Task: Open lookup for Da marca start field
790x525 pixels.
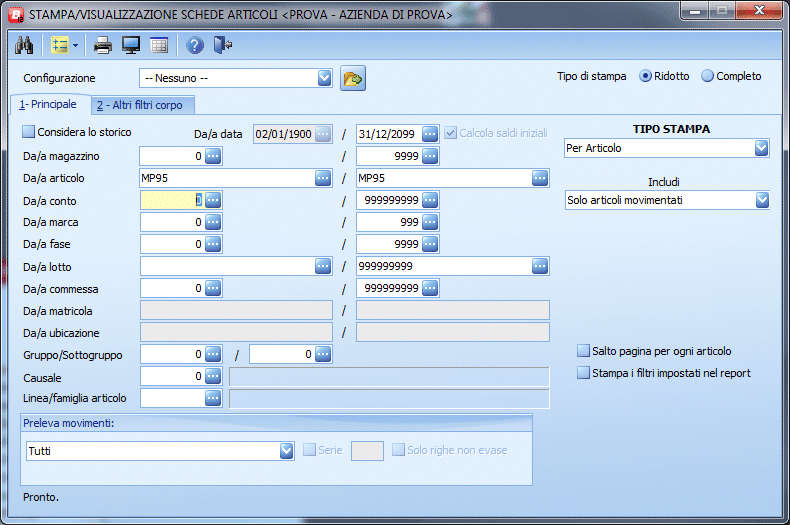Action: 213,222
